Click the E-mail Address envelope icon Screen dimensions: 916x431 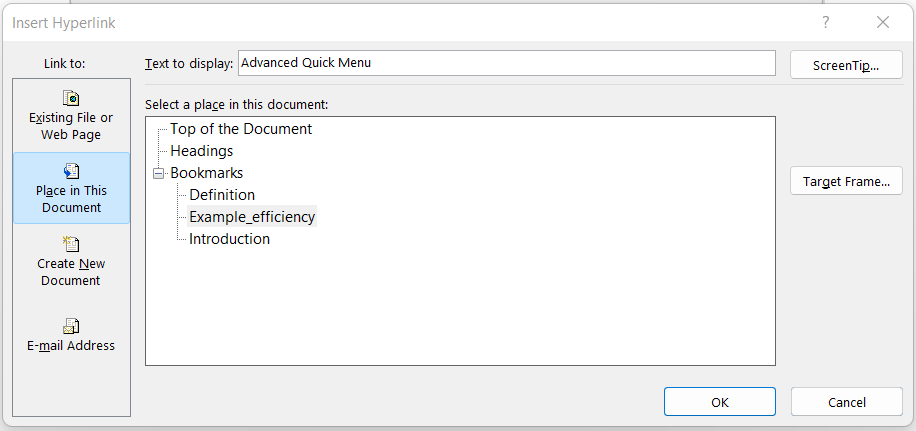pyautogui.click(x=71, y=326)
